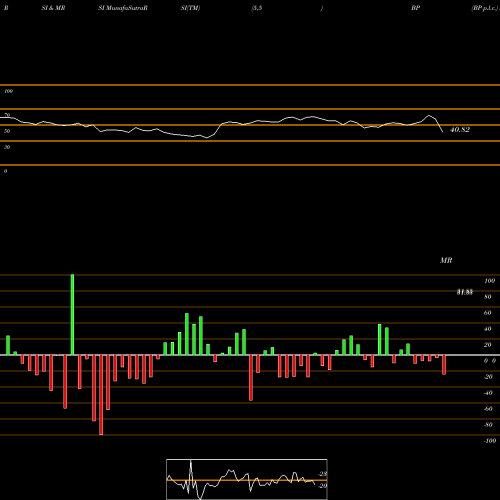Click the '30' level label on RSI chart
The width and height of the screenshot is (500, 500).
click(x=7, y=147)
